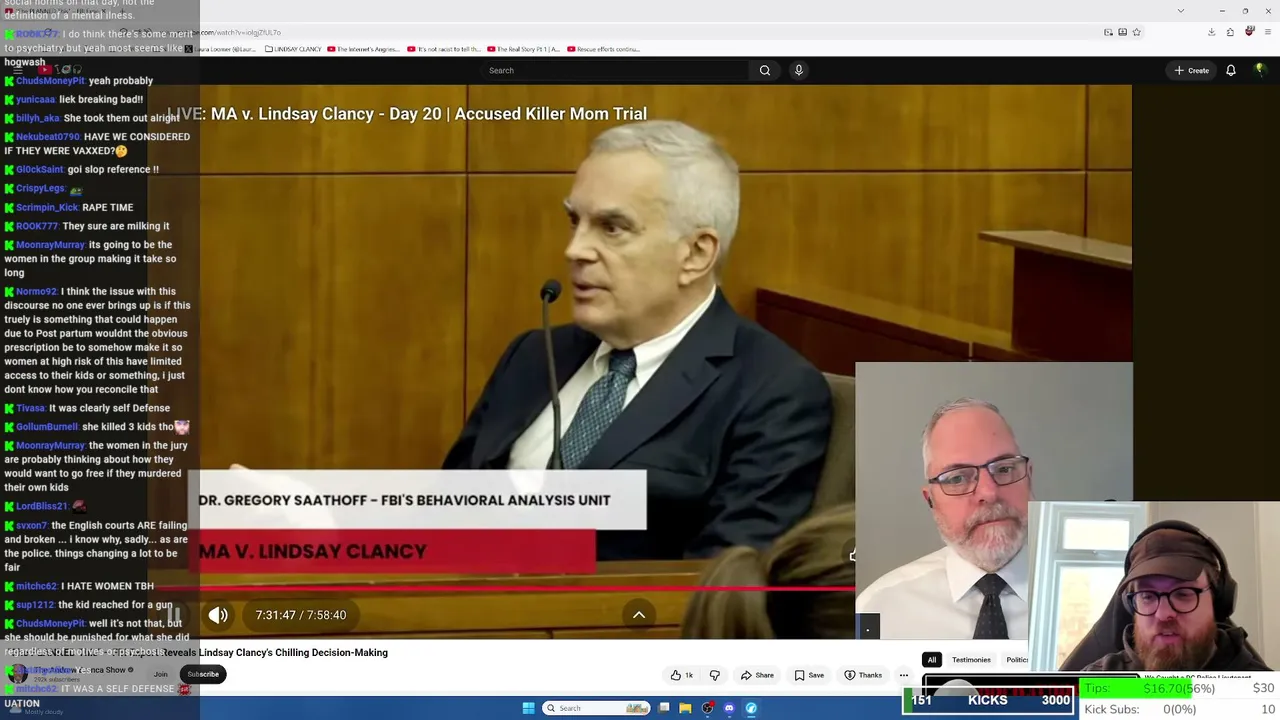Click the Subscribe button
Screen dimensions: 1280x720
click(203, 674)
